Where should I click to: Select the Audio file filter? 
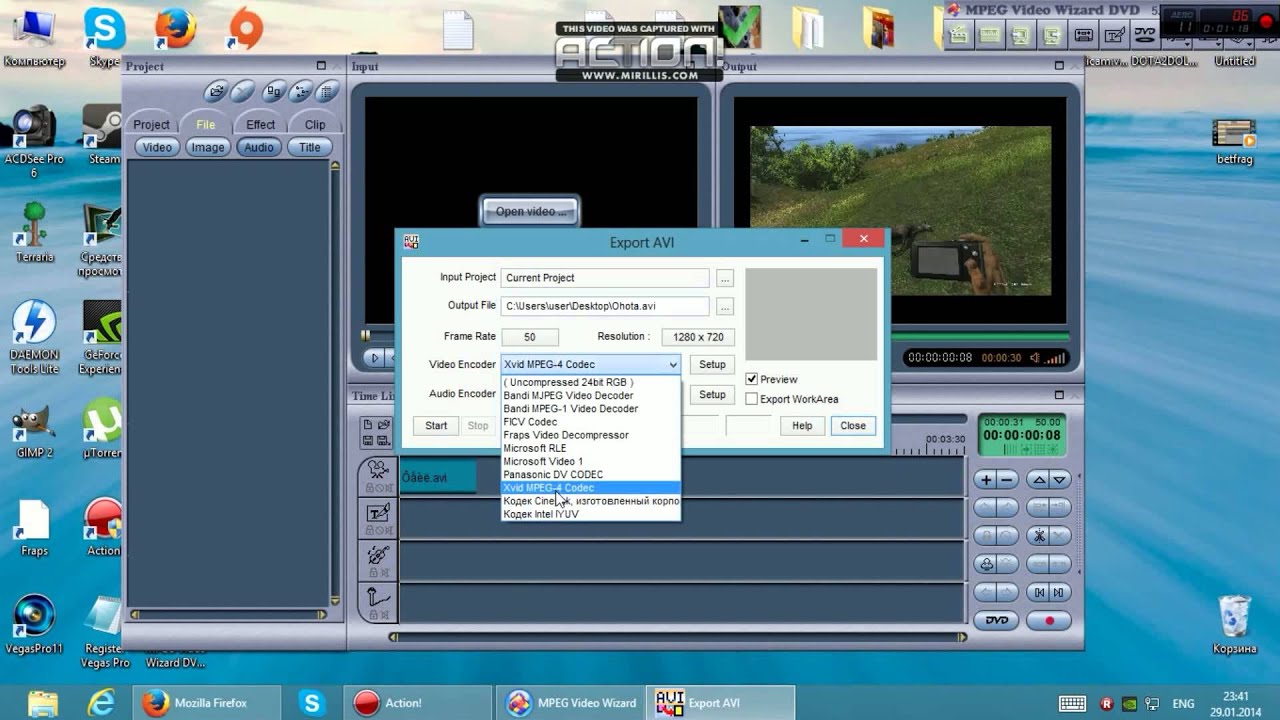coord(259,147)
